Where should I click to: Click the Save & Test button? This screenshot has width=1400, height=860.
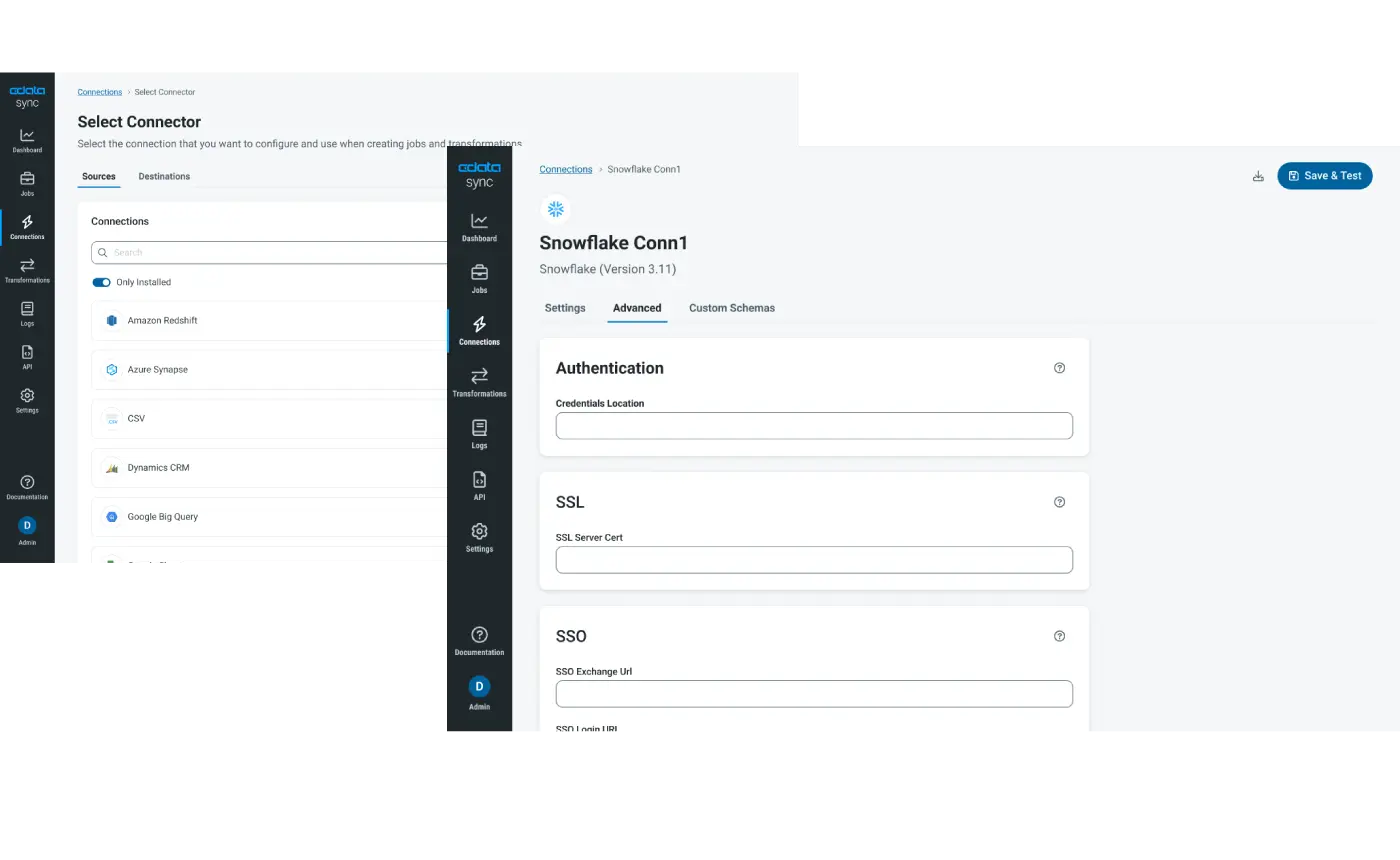(1324, 175)
